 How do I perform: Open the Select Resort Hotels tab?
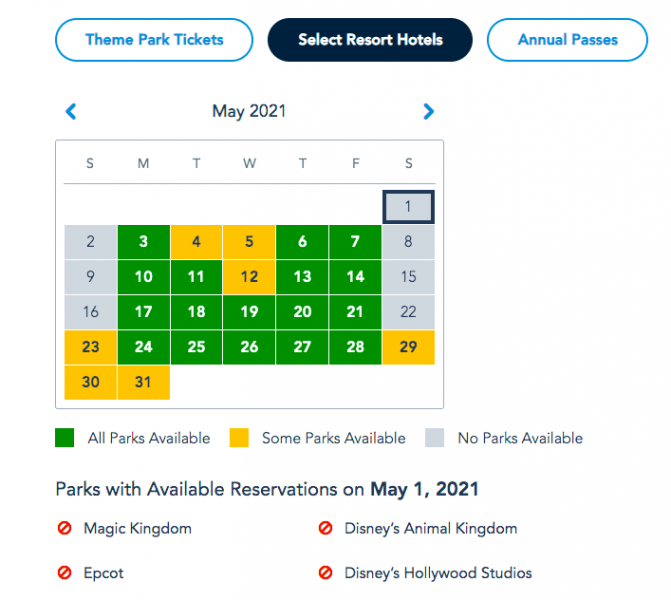[370, 40]
